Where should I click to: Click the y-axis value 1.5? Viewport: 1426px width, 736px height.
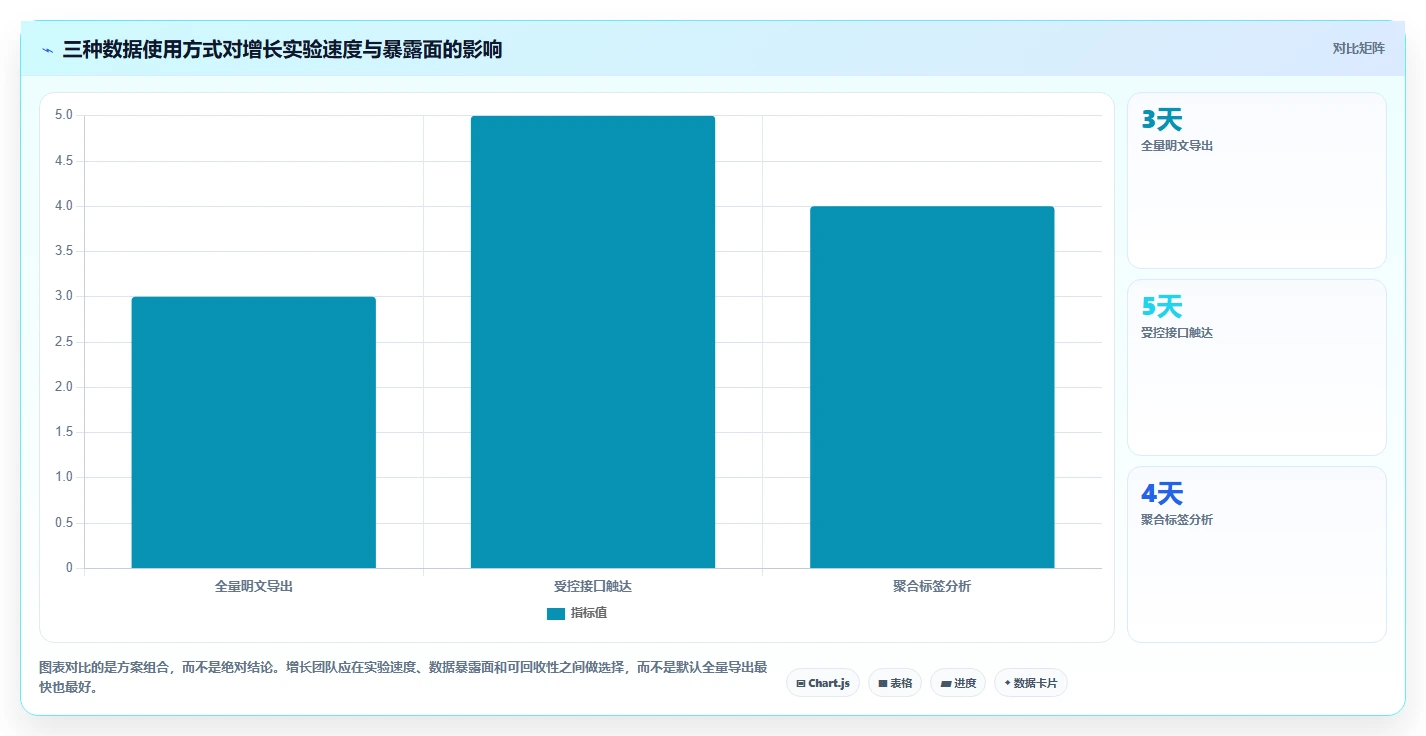point(64,432)
